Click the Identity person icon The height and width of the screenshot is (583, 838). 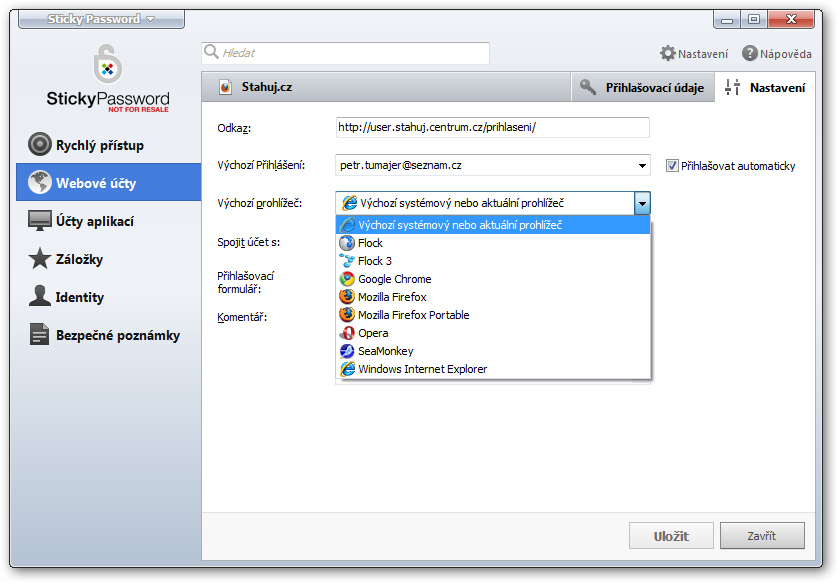click(x=40, y=296)
